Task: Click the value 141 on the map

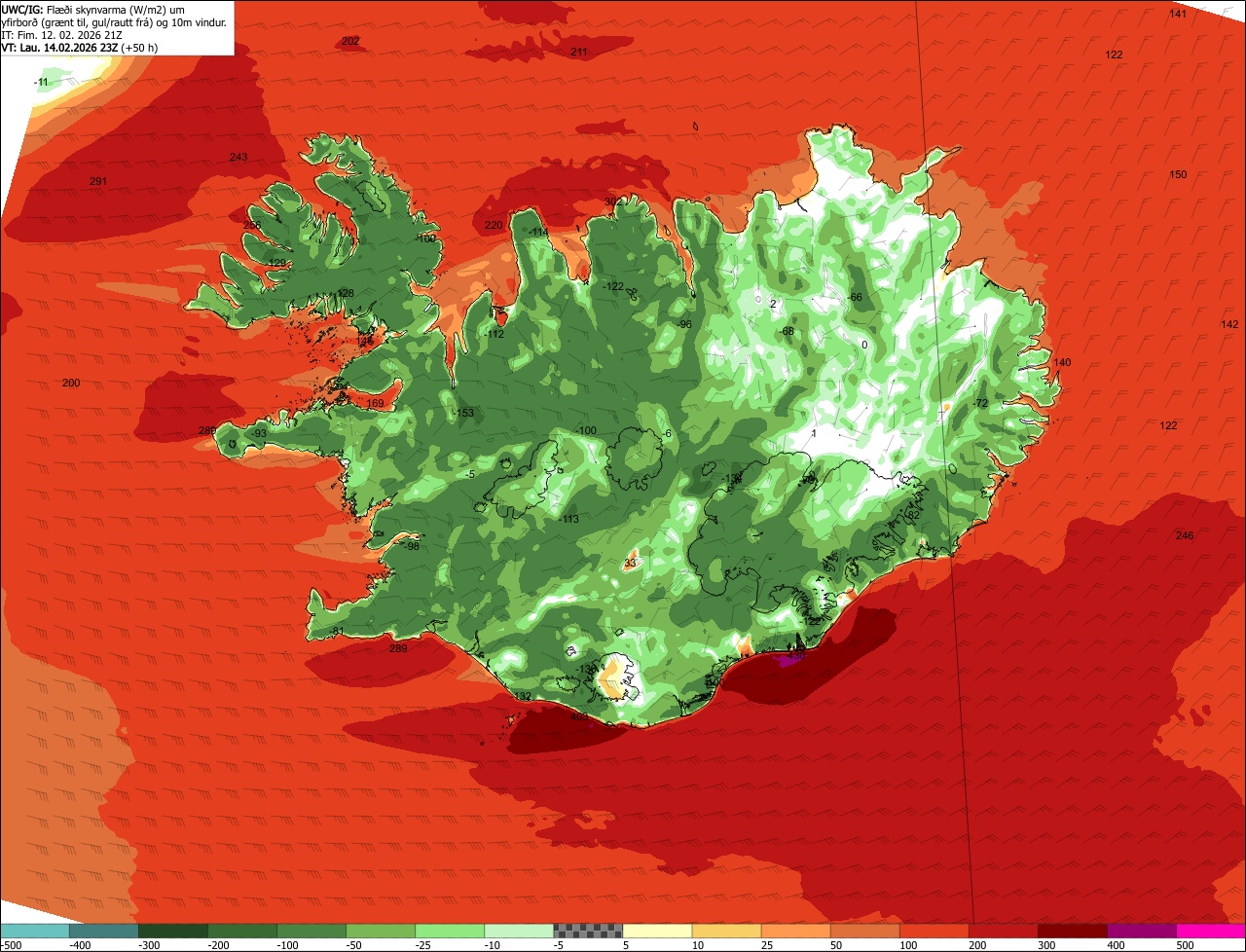Action: pos(1178,14)
